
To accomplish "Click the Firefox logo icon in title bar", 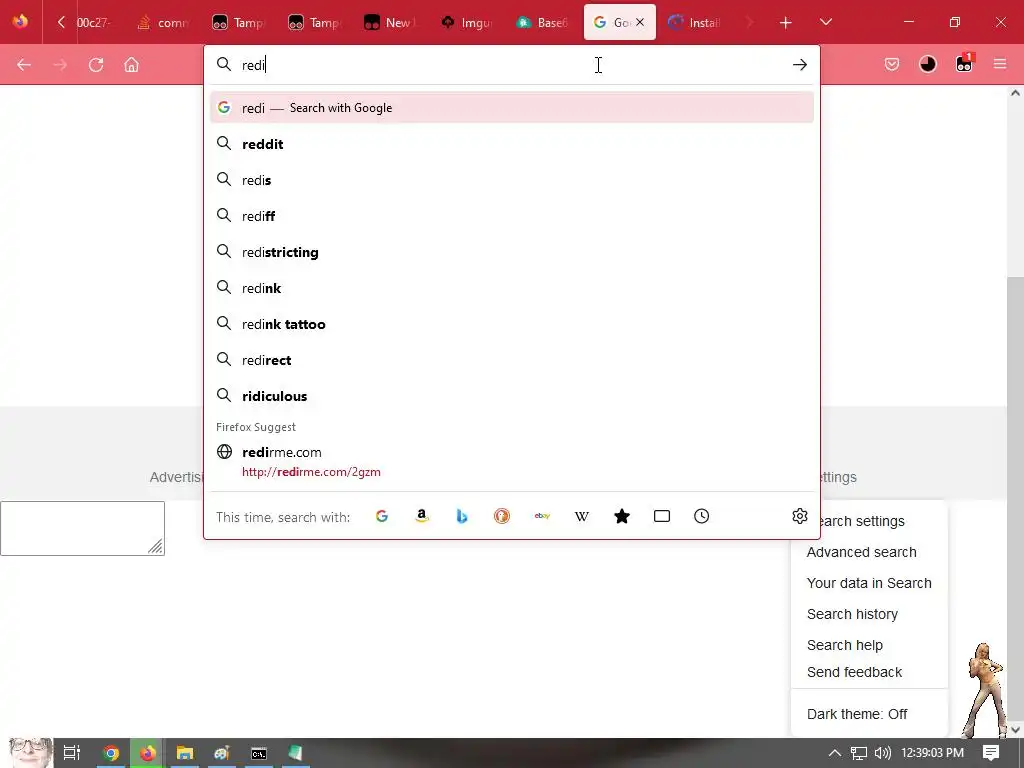I will pos(20,22).
